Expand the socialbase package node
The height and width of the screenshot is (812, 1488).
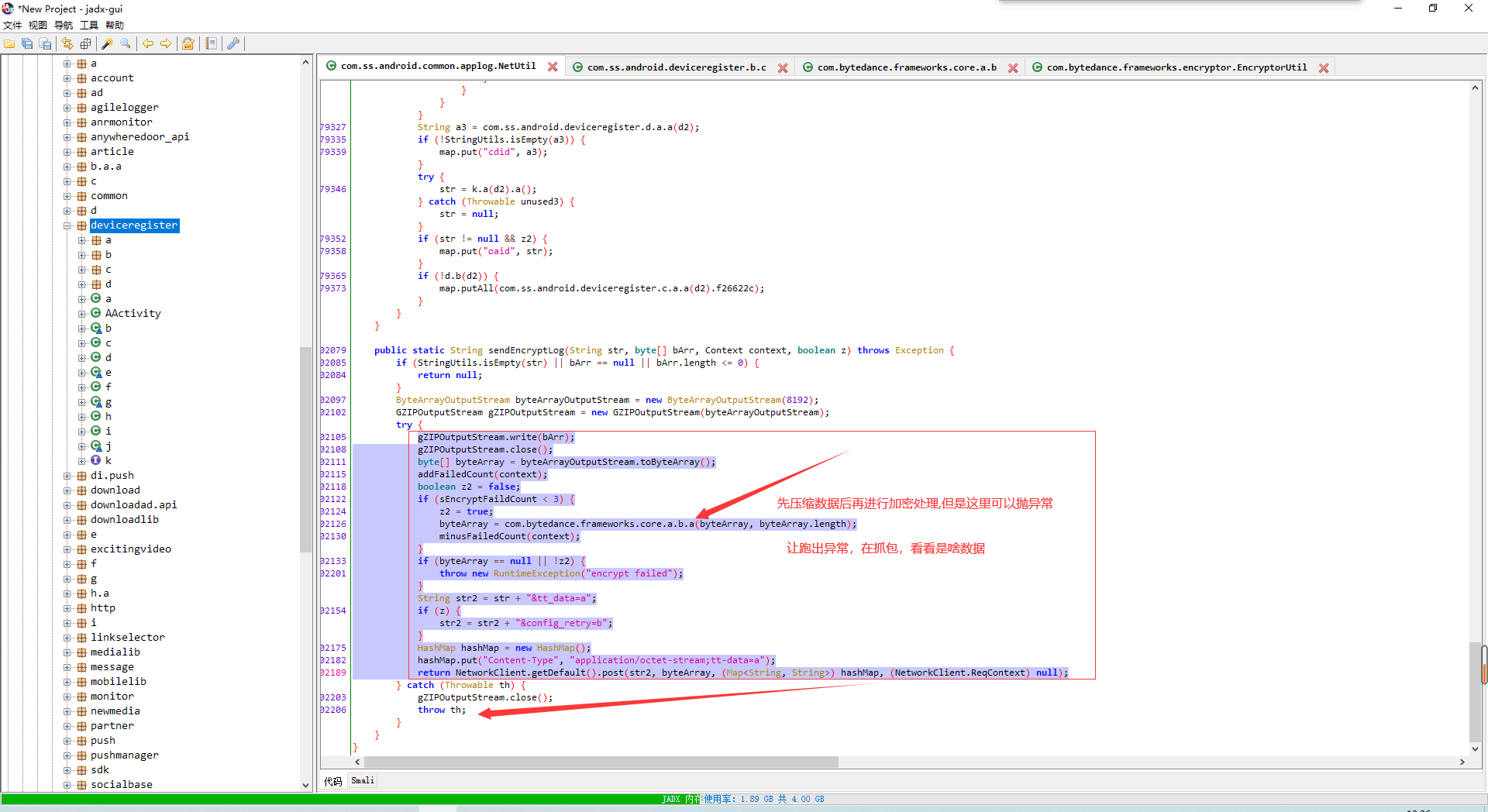67,785
